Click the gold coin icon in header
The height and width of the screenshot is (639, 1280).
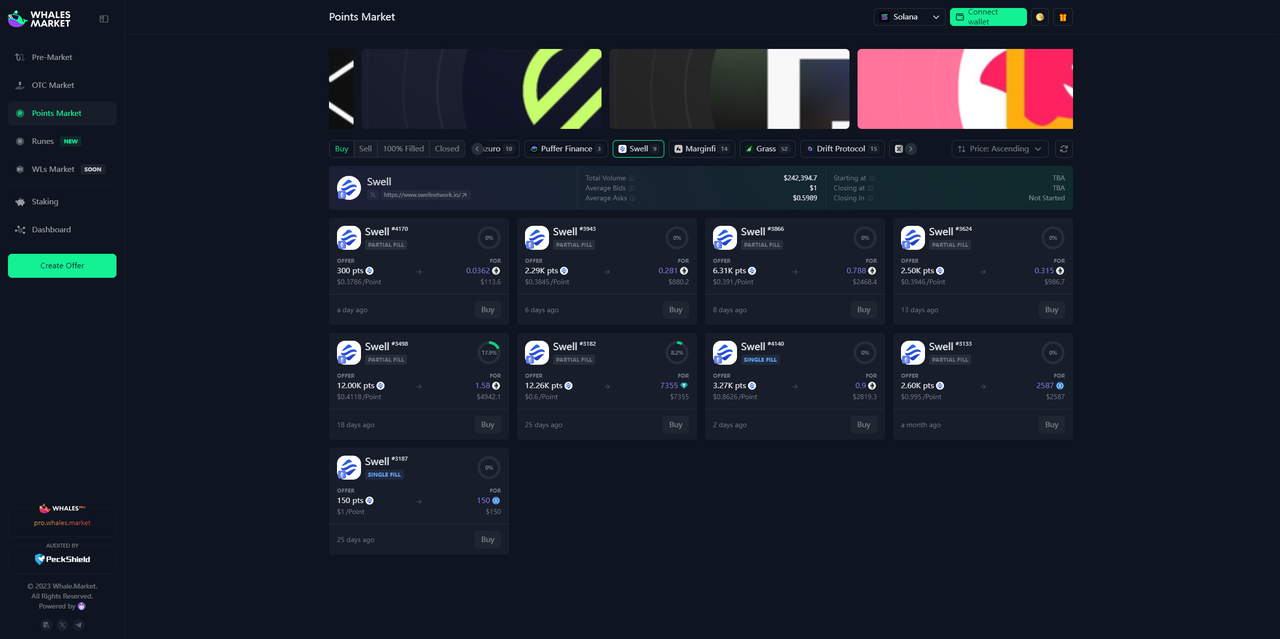(1040, 17)
